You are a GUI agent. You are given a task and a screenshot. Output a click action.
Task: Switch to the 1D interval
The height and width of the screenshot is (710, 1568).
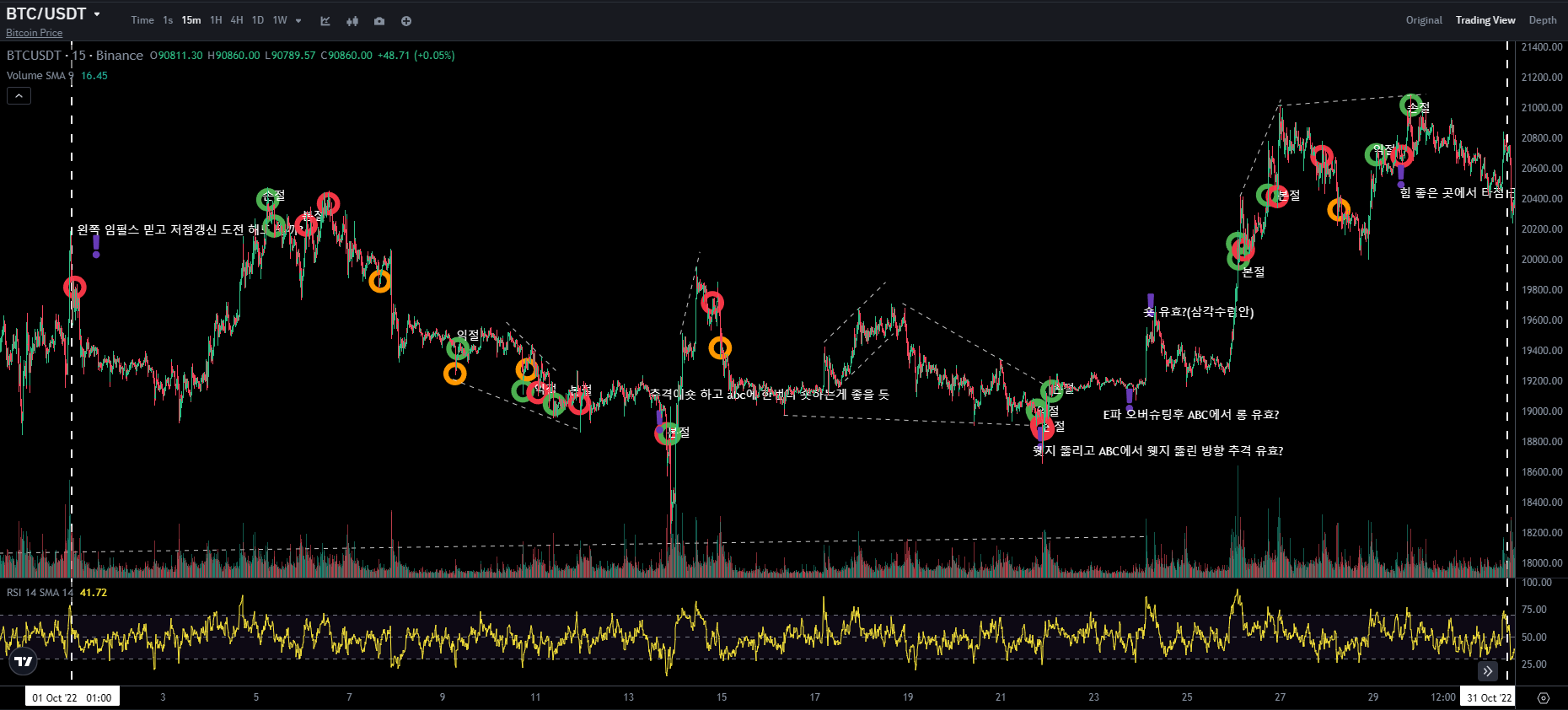pos(258,20)
